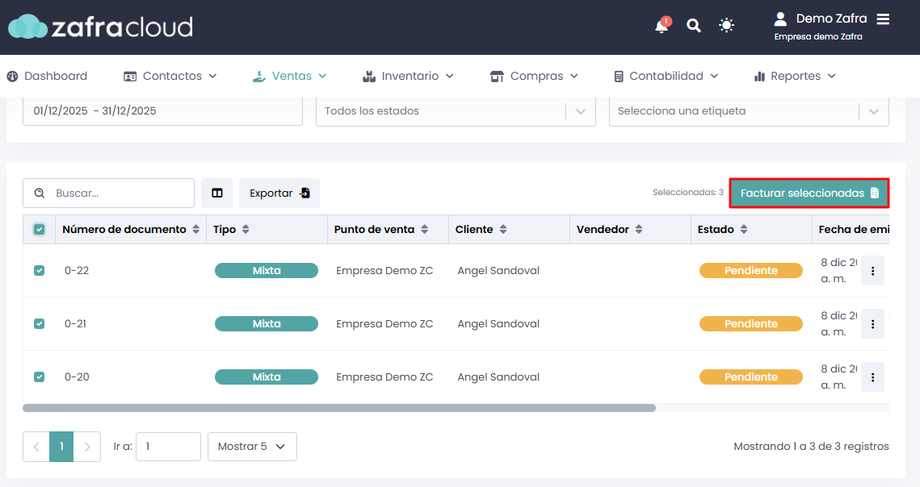The height and width of the screenshot is (487, 920).
Task: Expand the Reportes menu
Action: 795,76
